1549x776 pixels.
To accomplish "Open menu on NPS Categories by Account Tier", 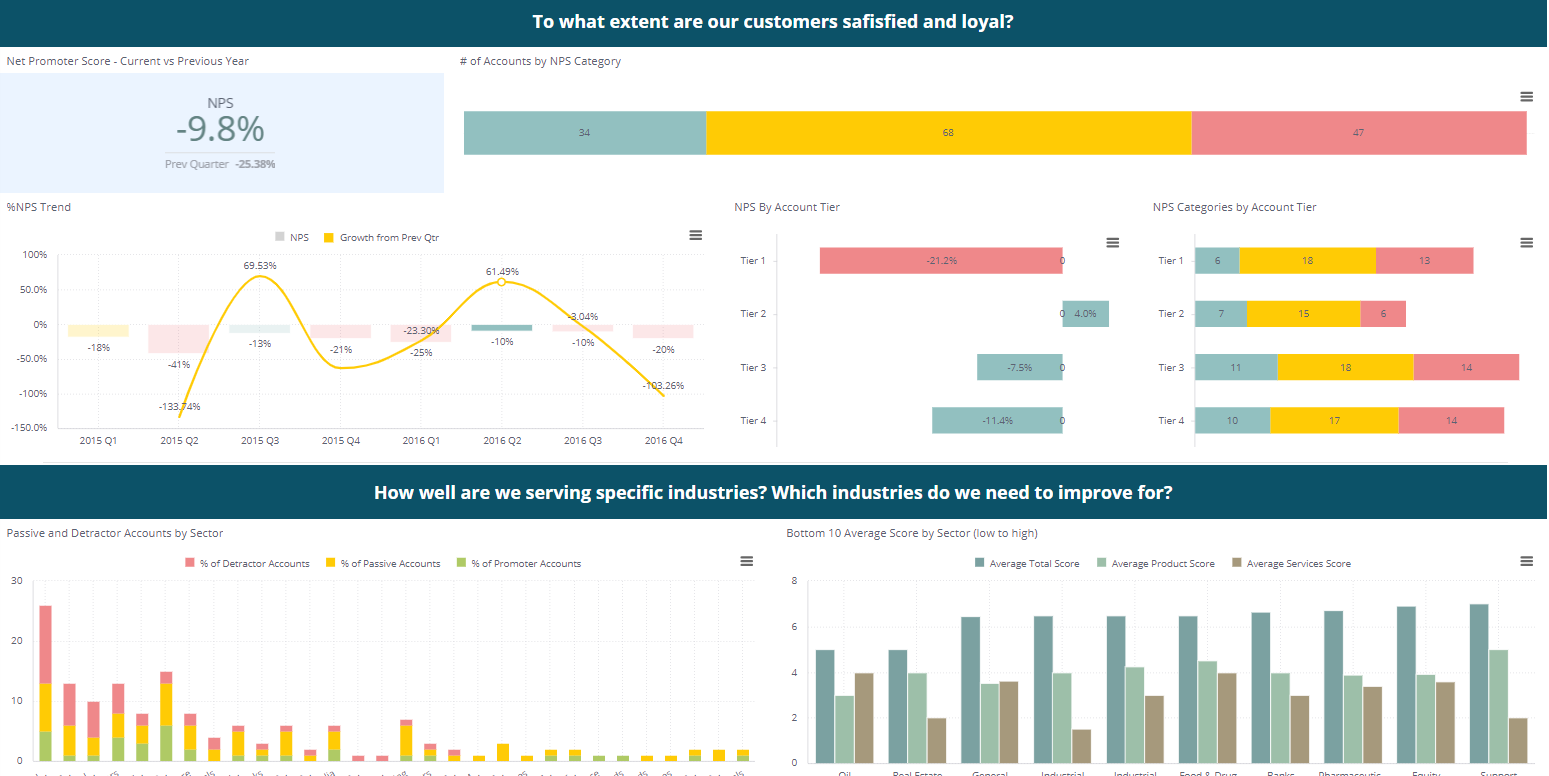I will [x=1527, y=242].
